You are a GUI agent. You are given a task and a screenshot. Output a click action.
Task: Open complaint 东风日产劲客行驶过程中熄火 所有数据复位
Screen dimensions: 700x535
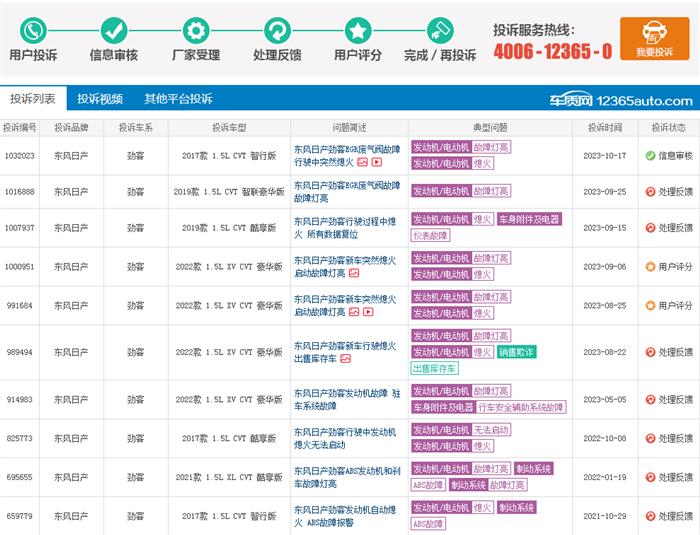[345, 228]
